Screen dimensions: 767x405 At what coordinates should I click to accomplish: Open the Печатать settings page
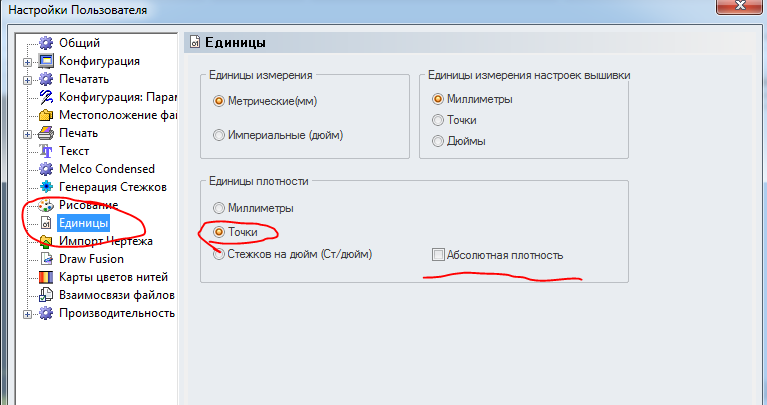pos(84,79)
